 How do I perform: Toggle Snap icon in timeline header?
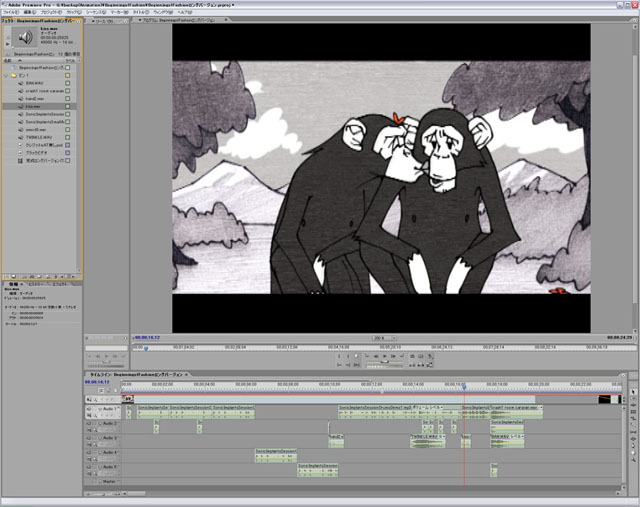(x=101, y=391)
